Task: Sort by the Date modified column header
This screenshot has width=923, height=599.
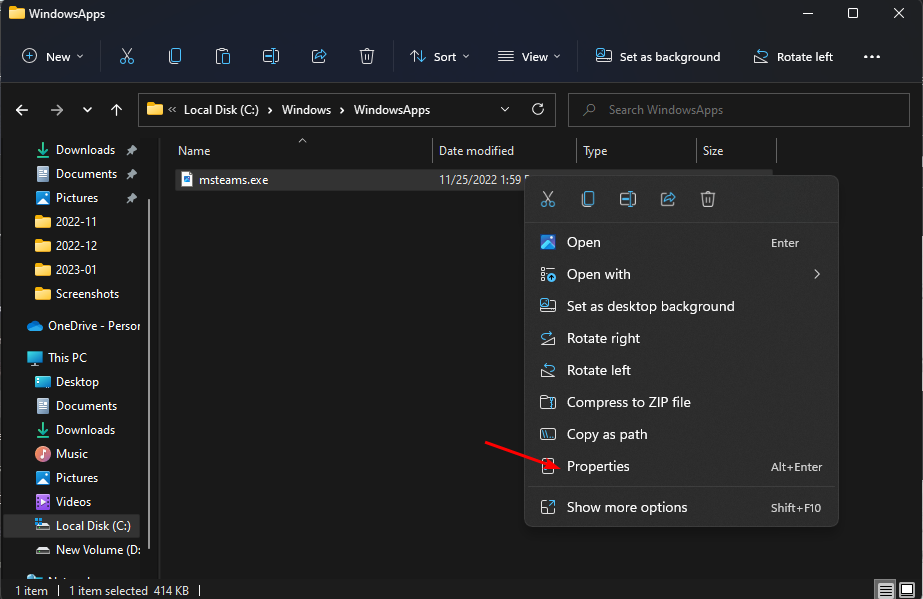Action: (x=504, y=151)
